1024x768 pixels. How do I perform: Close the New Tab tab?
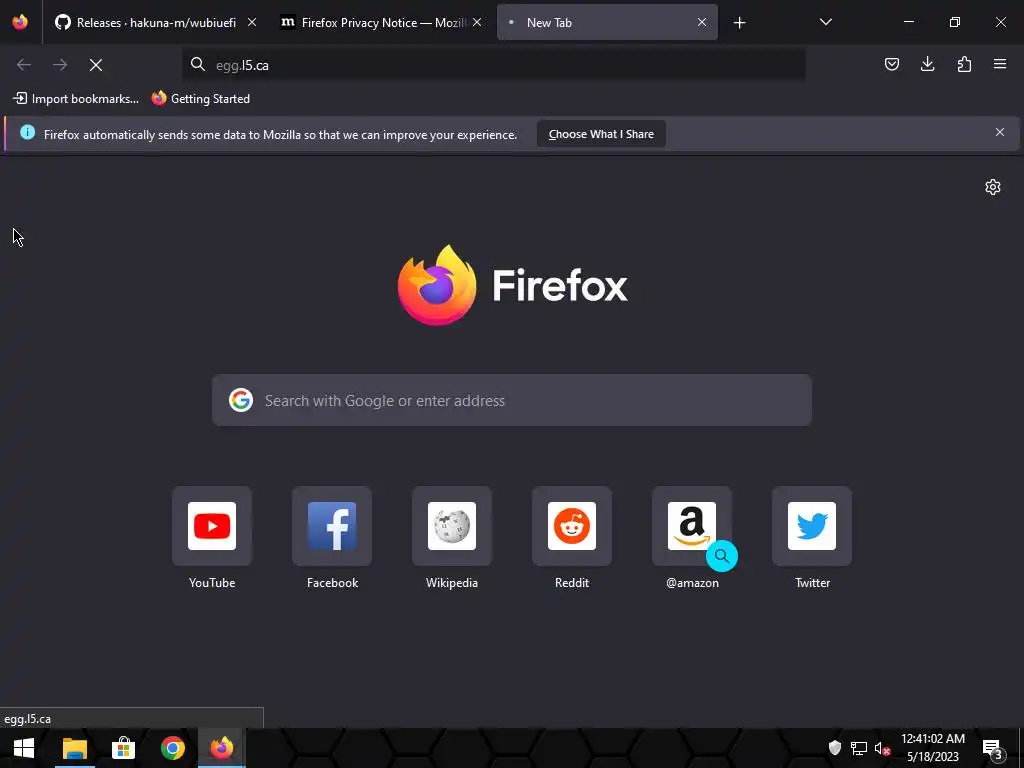pyautogui.click(x=702, y=22)
